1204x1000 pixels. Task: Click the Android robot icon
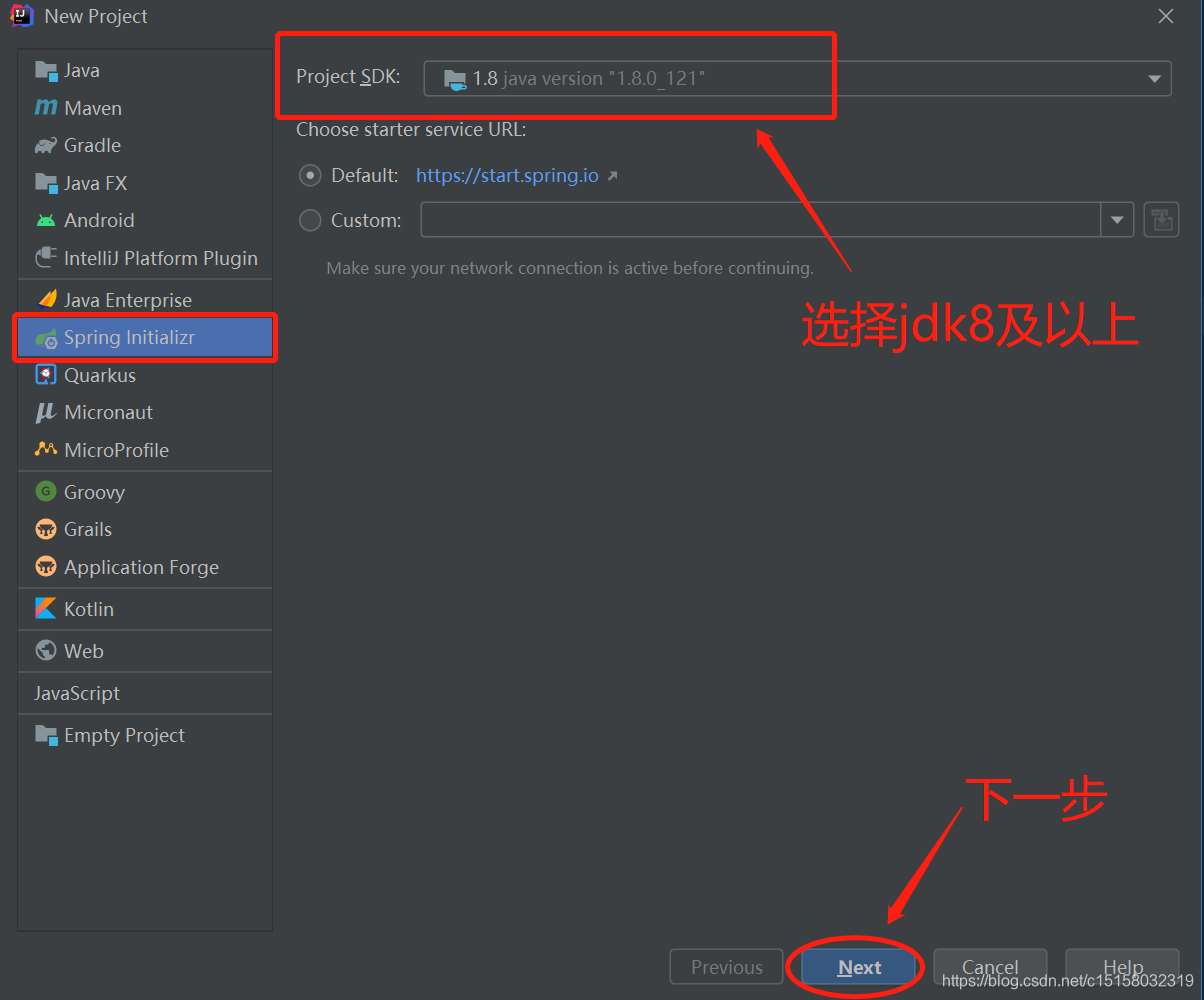46,220
